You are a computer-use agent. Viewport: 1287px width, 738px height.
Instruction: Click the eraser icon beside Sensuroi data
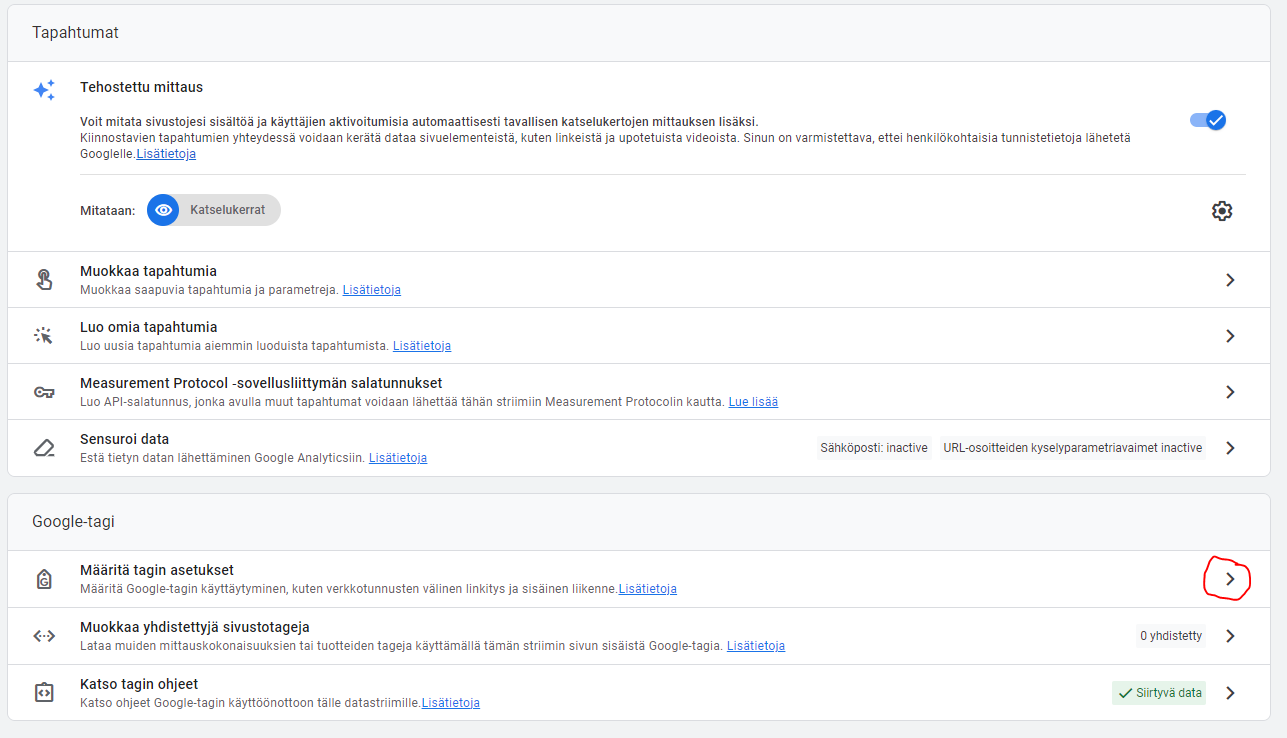pyautogui.click(x=44, y=448)
